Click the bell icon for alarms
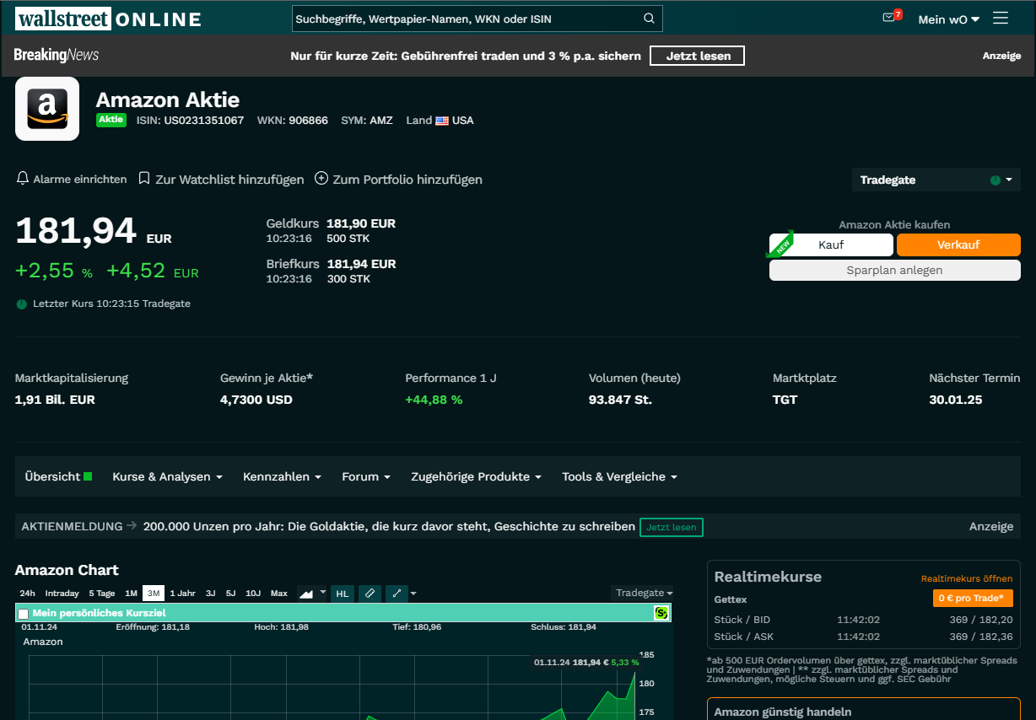The width and height of the screenshot is (1036, 720). click(22, 178)
